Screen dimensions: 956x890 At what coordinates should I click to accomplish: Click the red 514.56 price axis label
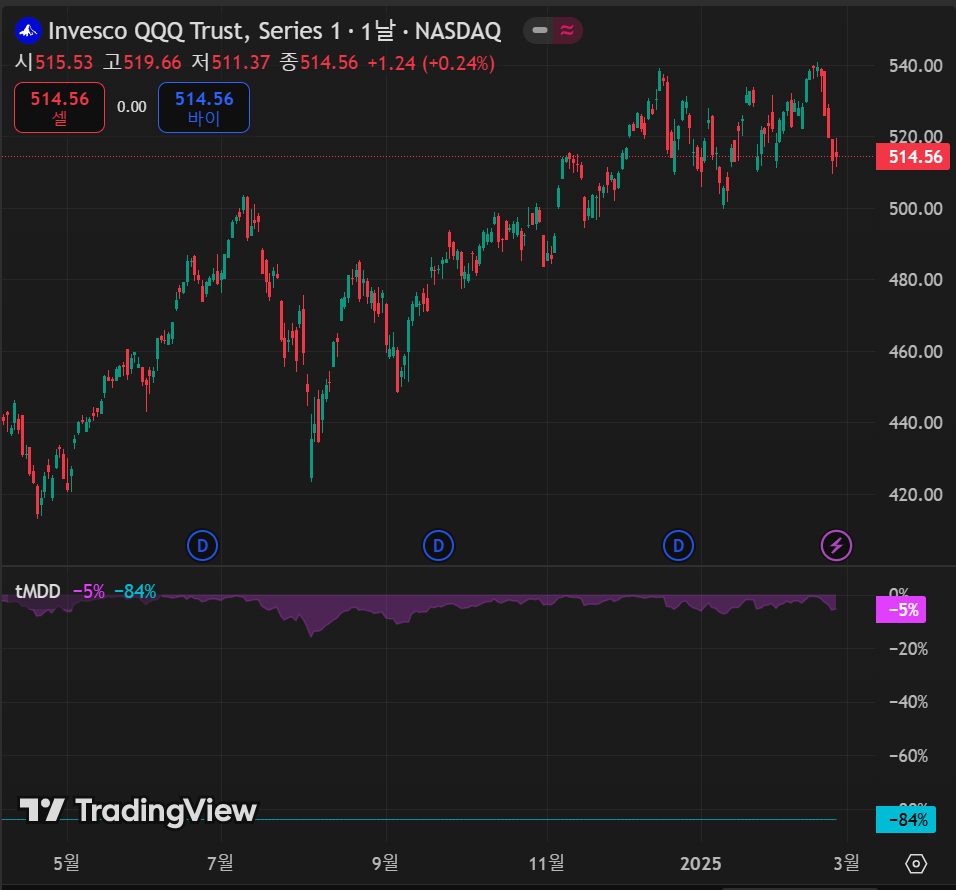(x=915, y=157)
